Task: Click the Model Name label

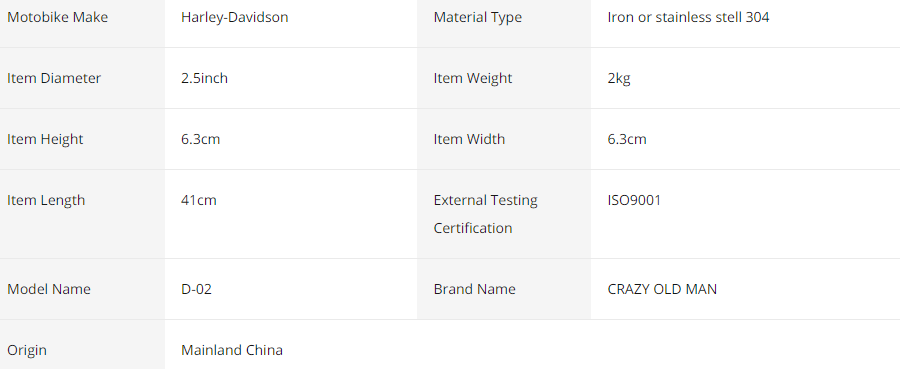Action: pos(49,289)
